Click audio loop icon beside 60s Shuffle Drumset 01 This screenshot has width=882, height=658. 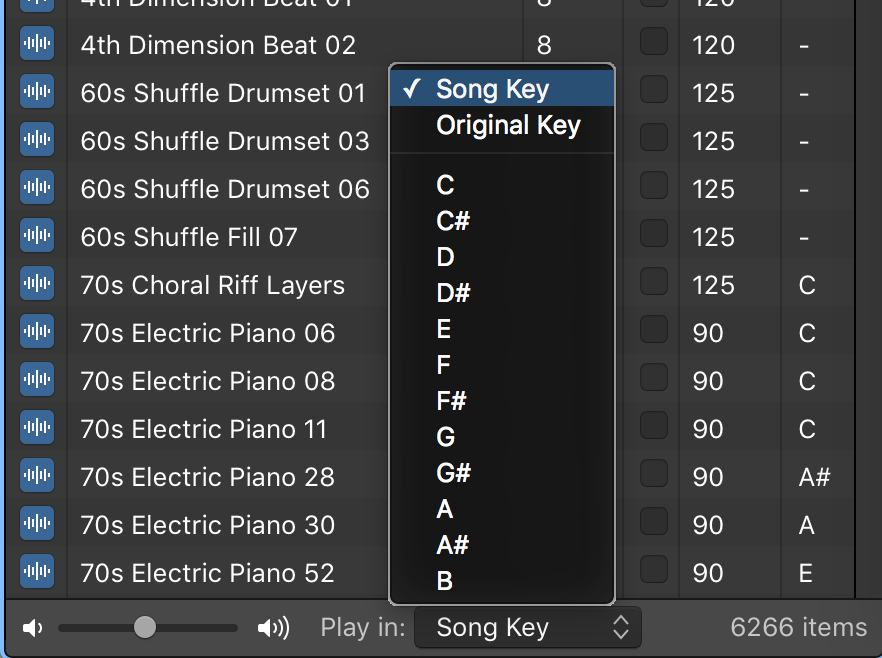click(x=37, y=93)
